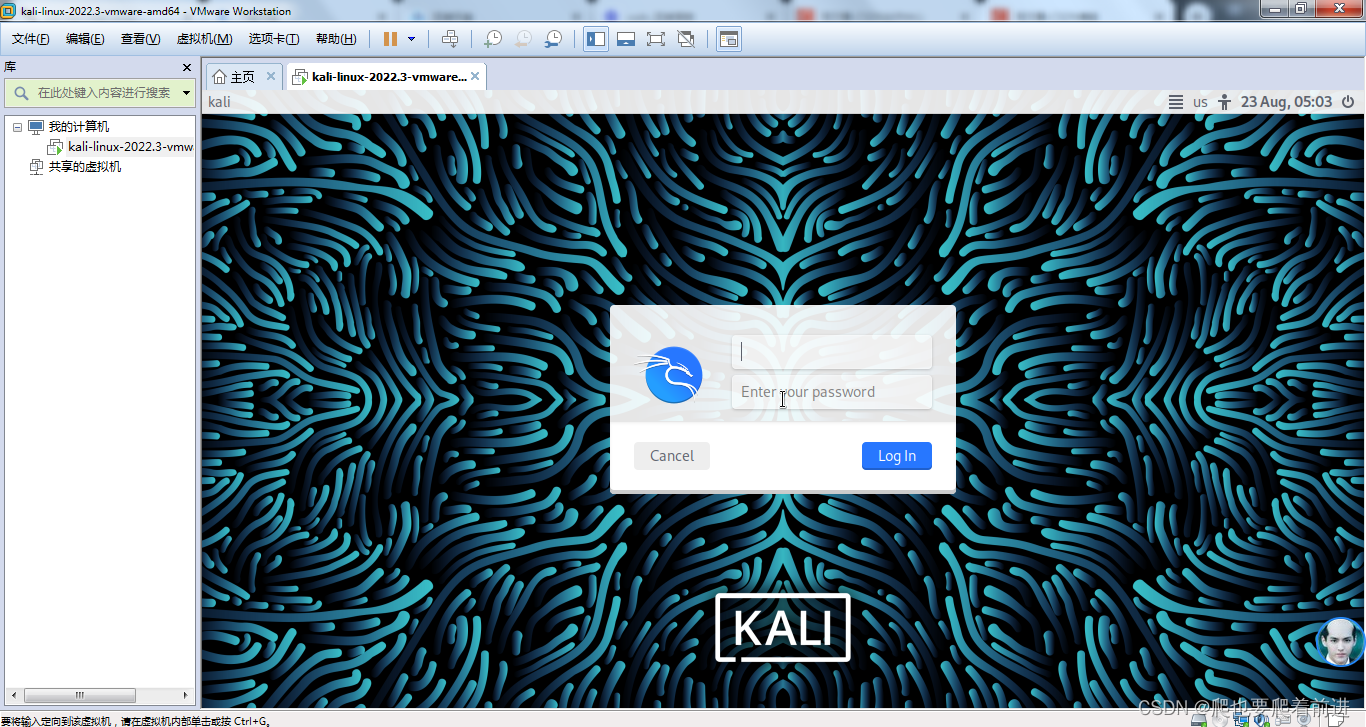Image resolution: width=1366 pixels, height=727 pixels.
Task: Enter full screen mode
Action: click(x=656, y=39)
